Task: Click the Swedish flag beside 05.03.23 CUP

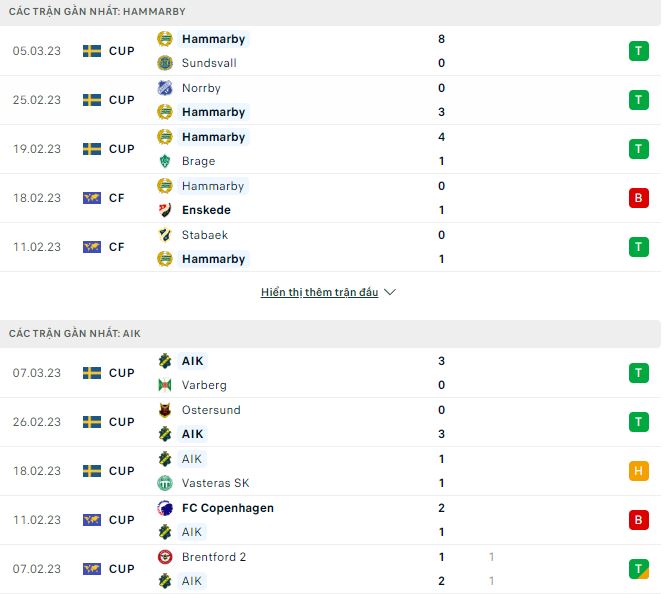Action: point(92,51)
